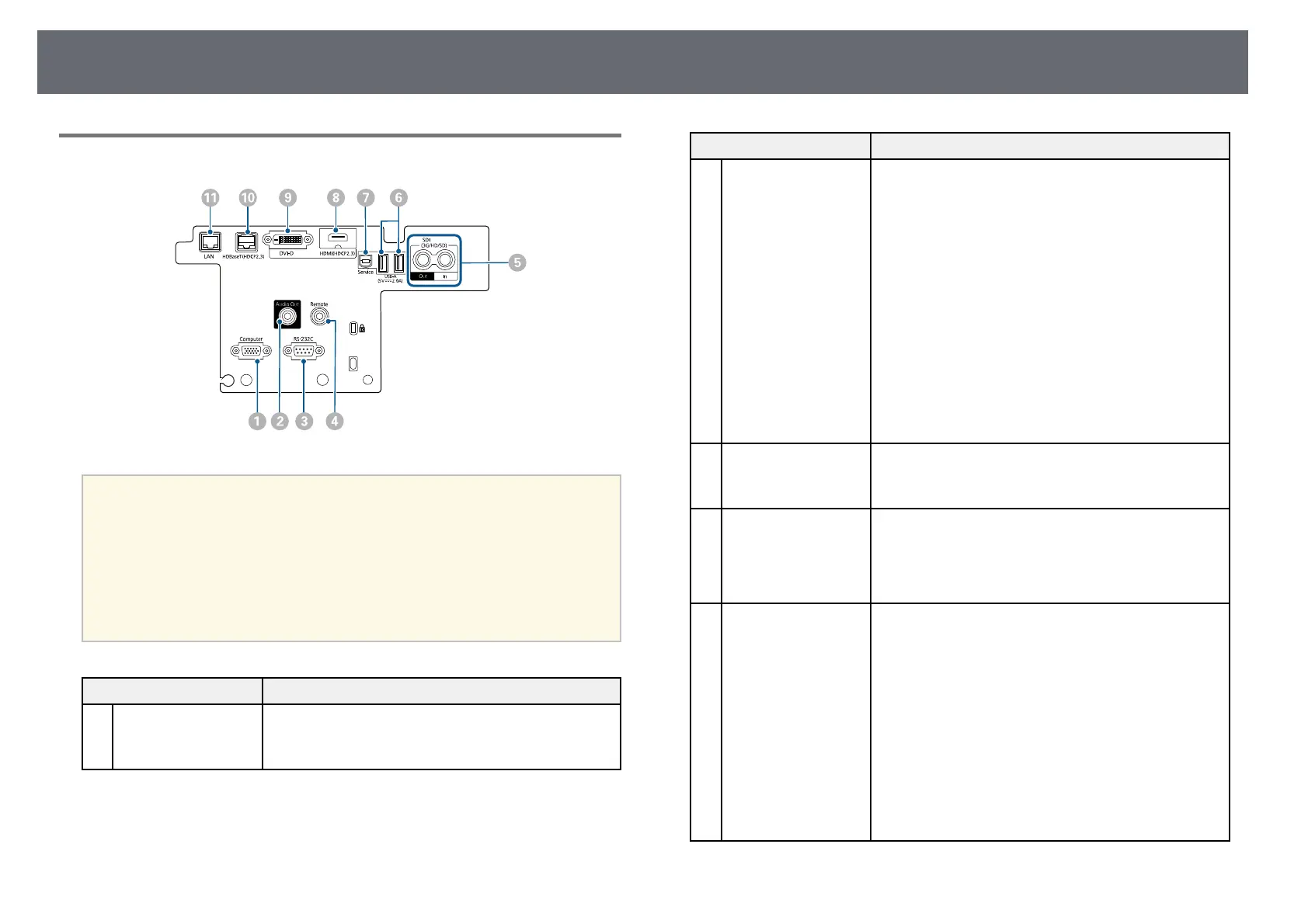The width and height of the screenshot is (1308, 924).
Task: Click callout number 5 beside SDI
Action: 517,262
